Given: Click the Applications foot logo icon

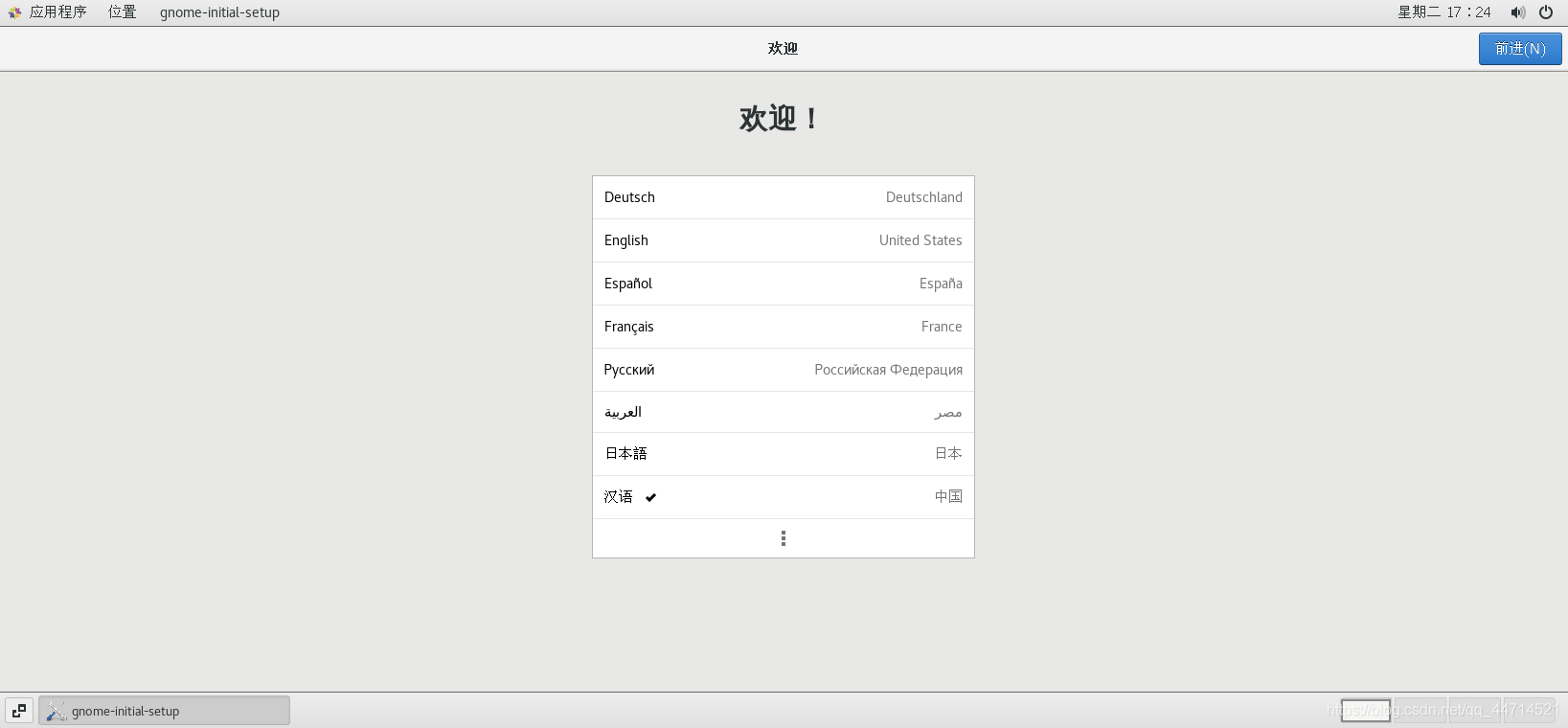Looking at the screenshot, I should tap(14, 12).
